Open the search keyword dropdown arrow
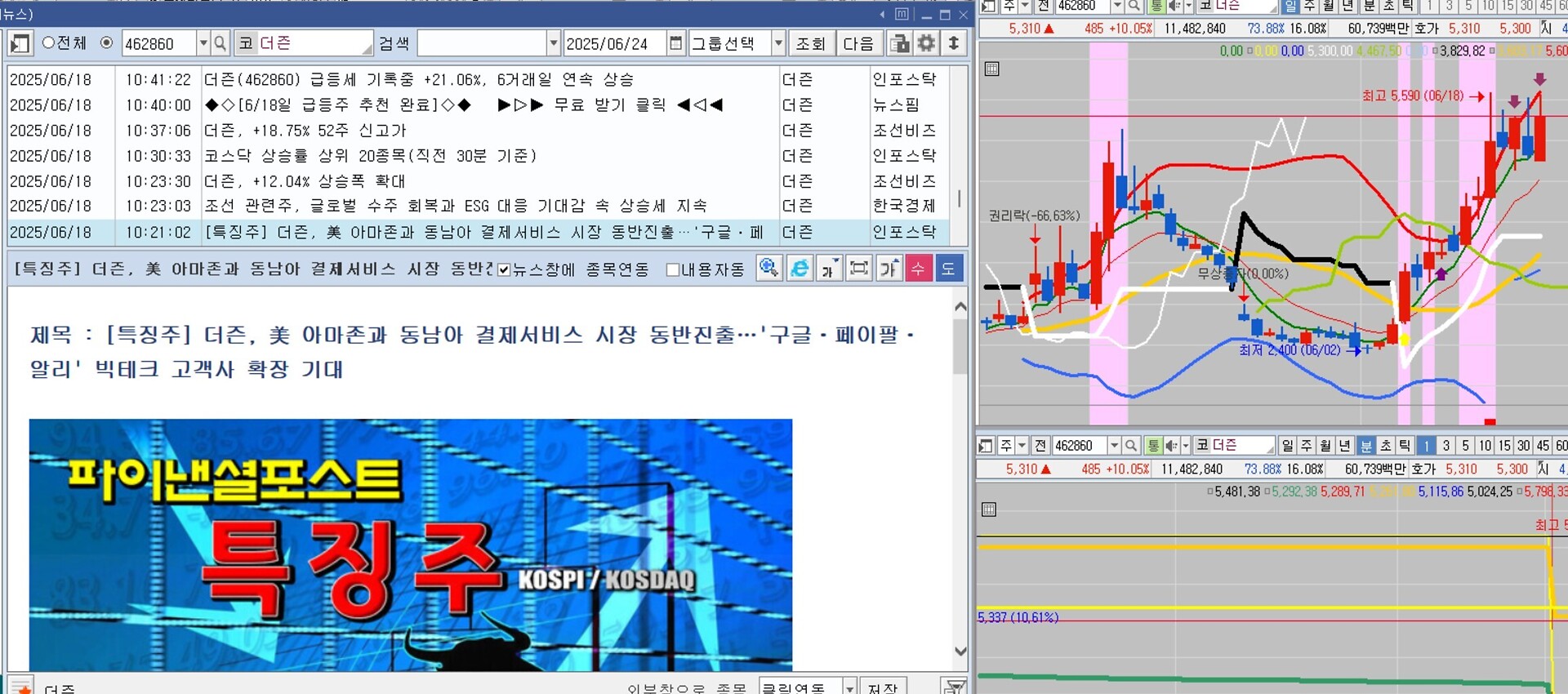Screen dimensions: 1568x694 [x=553, y=43]
